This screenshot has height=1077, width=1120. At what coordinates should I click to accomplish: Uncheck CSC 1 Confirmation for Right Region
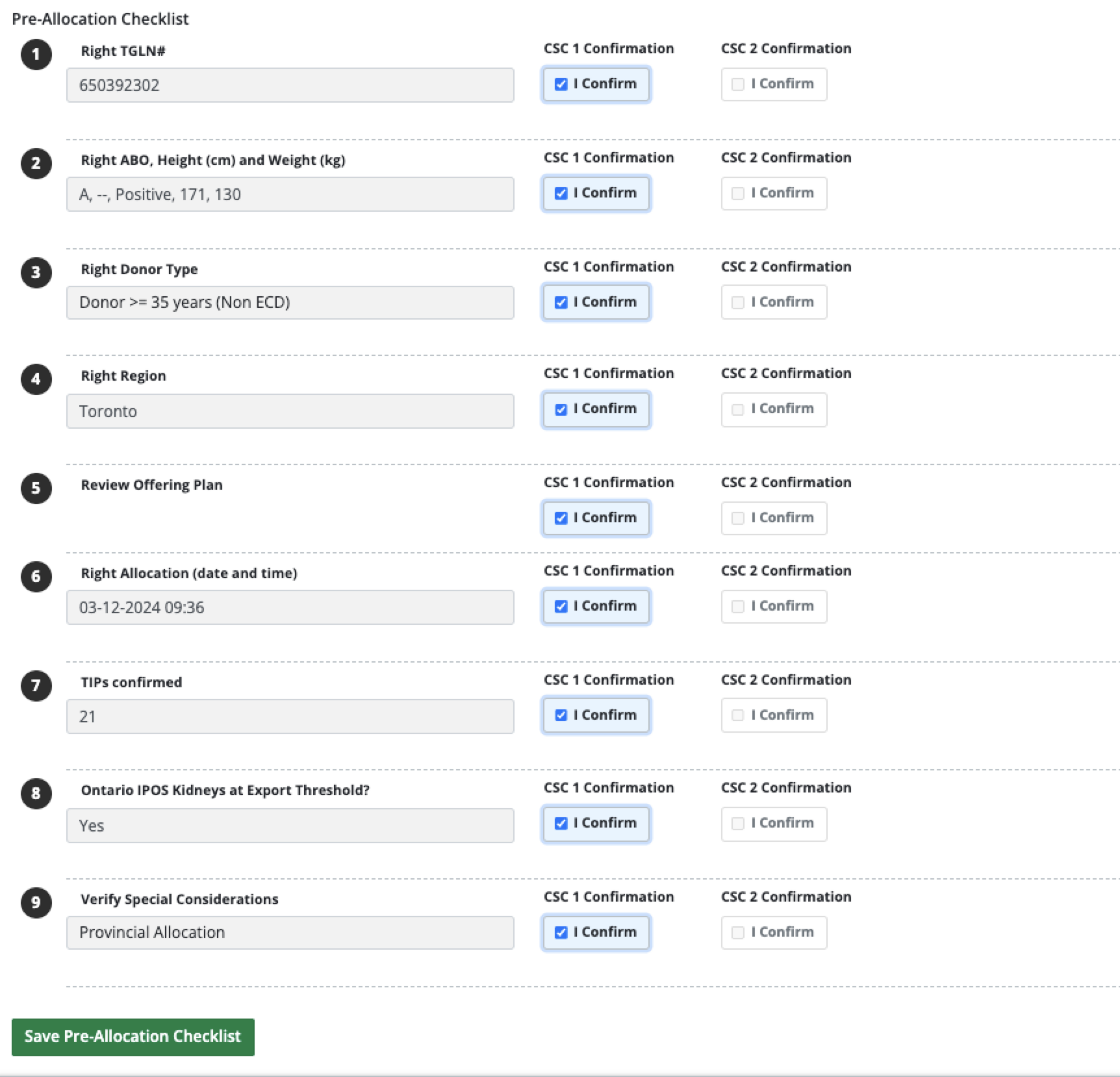[561, 409]
